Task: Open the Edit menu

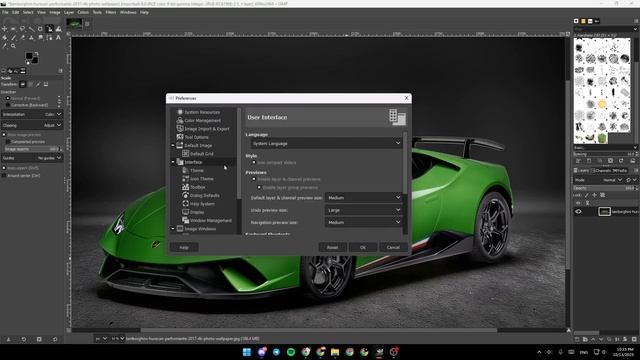Action: [16, 12]
